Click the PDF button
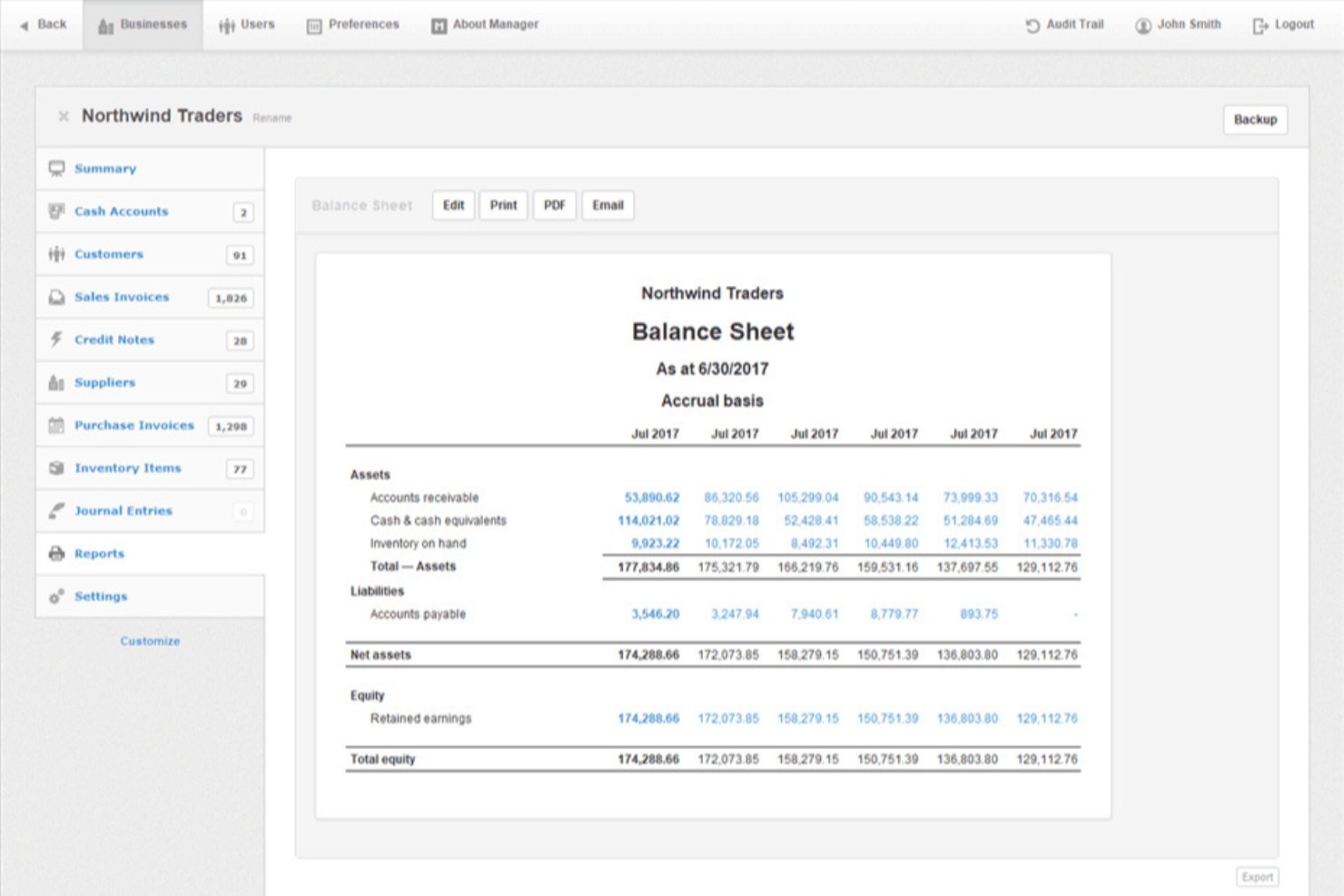This screenshot has width=1344, height=896. coord(554,205)
